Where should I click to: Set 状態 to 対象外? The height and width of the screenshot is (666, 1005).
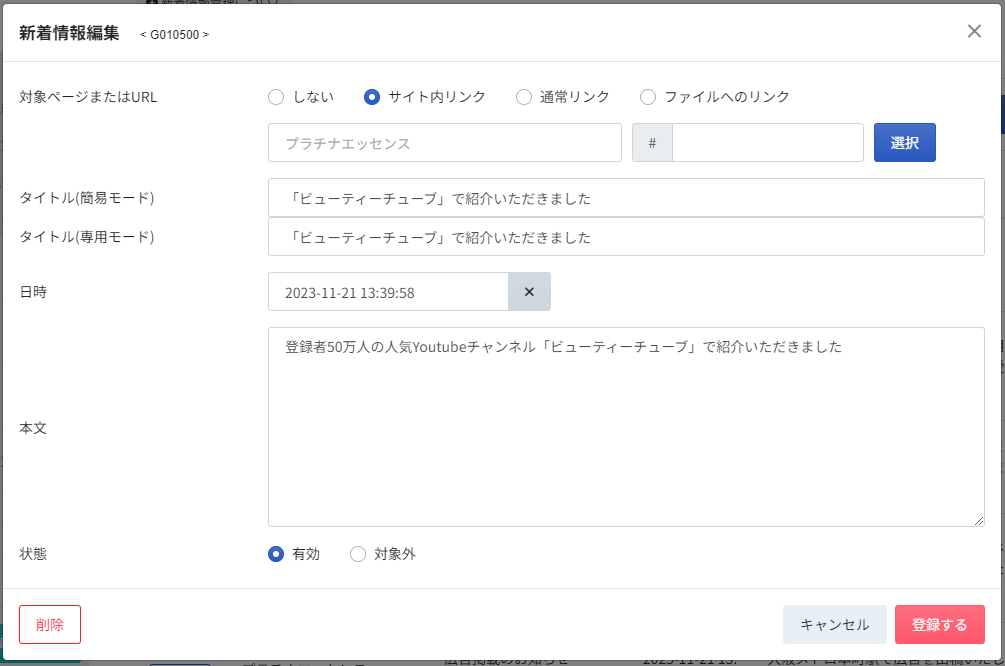tap(358, 554)
